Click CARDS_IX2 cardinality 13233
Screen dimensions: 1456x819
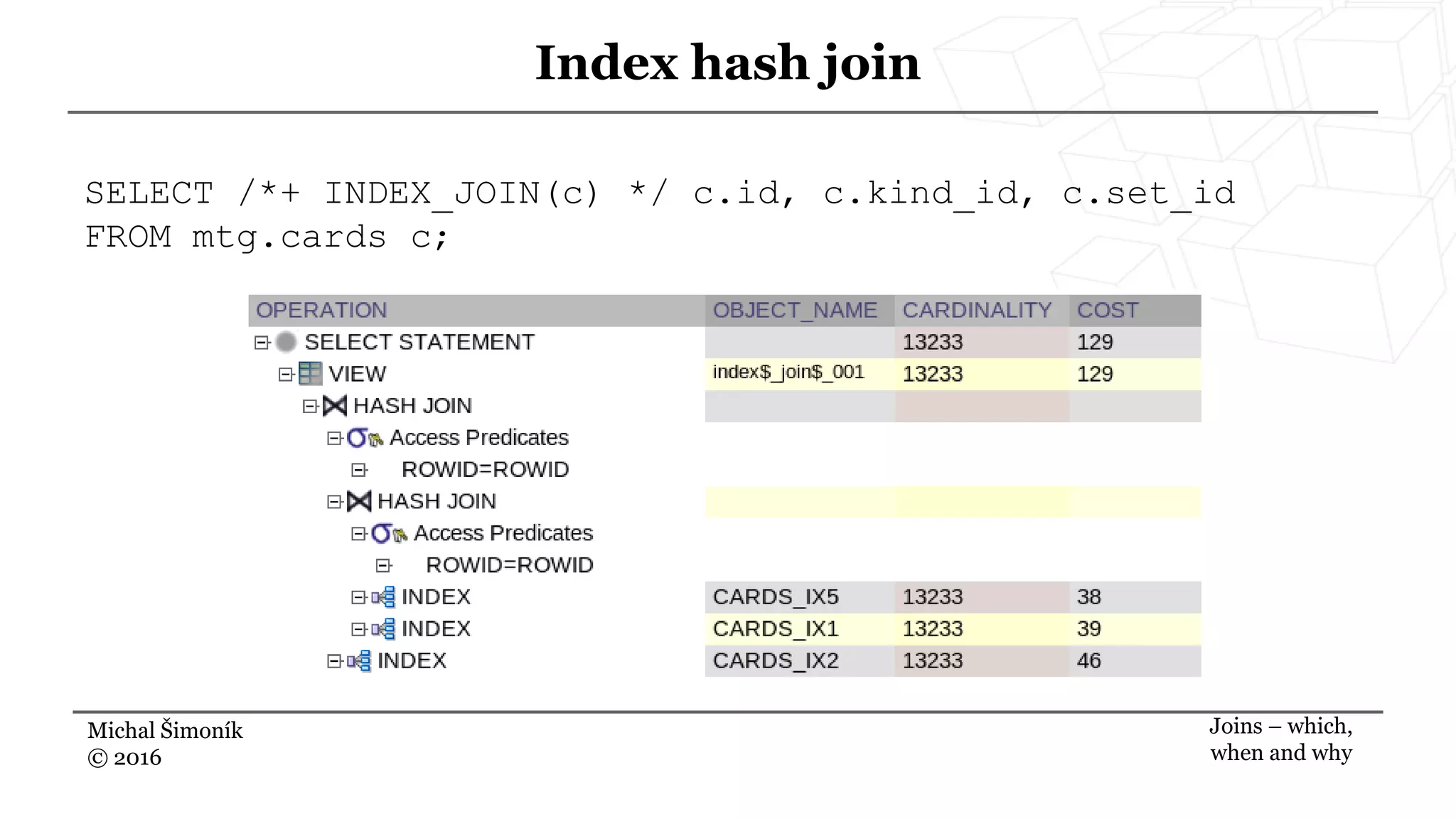click(933, 661)
